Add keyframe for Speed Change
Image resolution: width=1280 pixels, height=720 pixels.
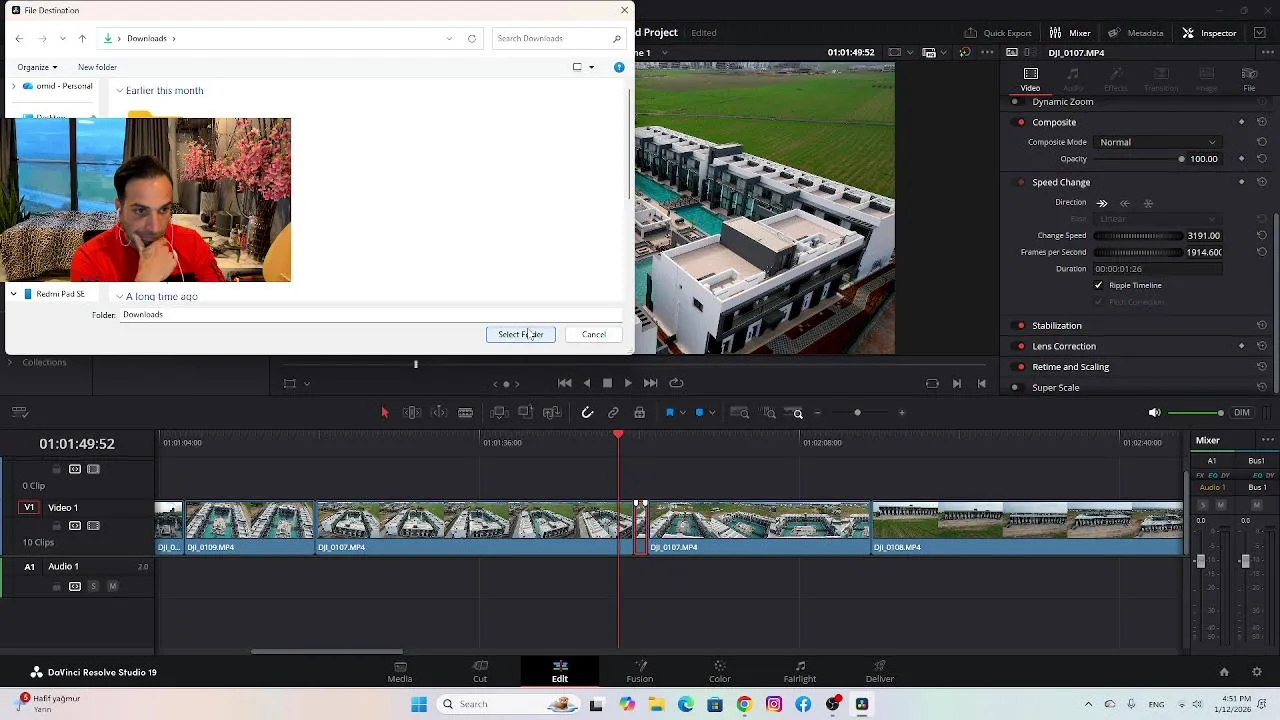click(1241, 182)
